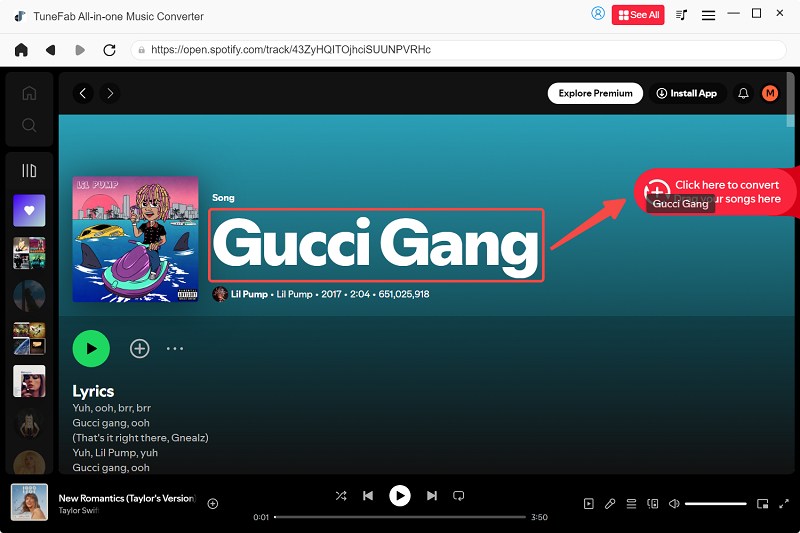Save the now playing song to library

click(213, 504)
